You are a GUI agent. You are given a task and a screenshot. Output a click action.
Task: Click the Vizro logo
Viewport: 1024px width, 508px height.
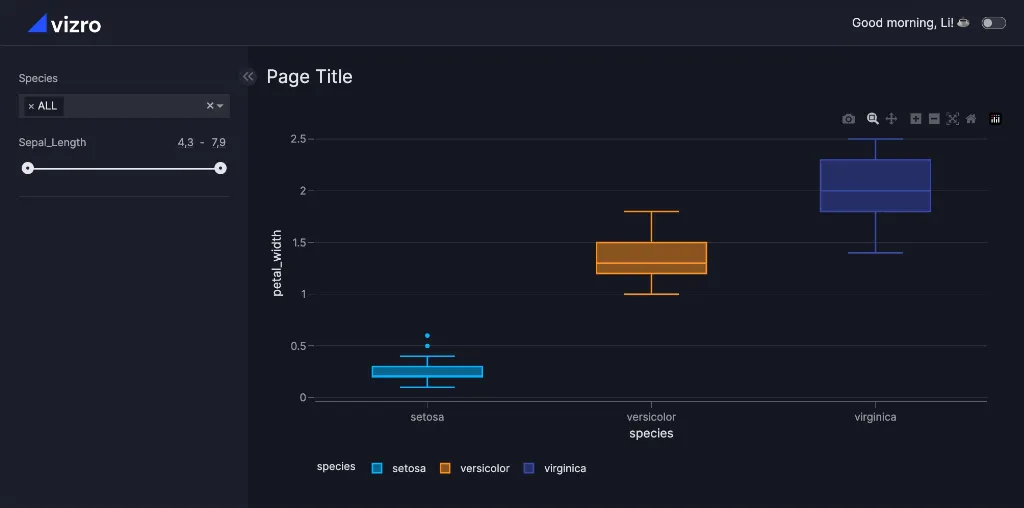pos(64,23)
